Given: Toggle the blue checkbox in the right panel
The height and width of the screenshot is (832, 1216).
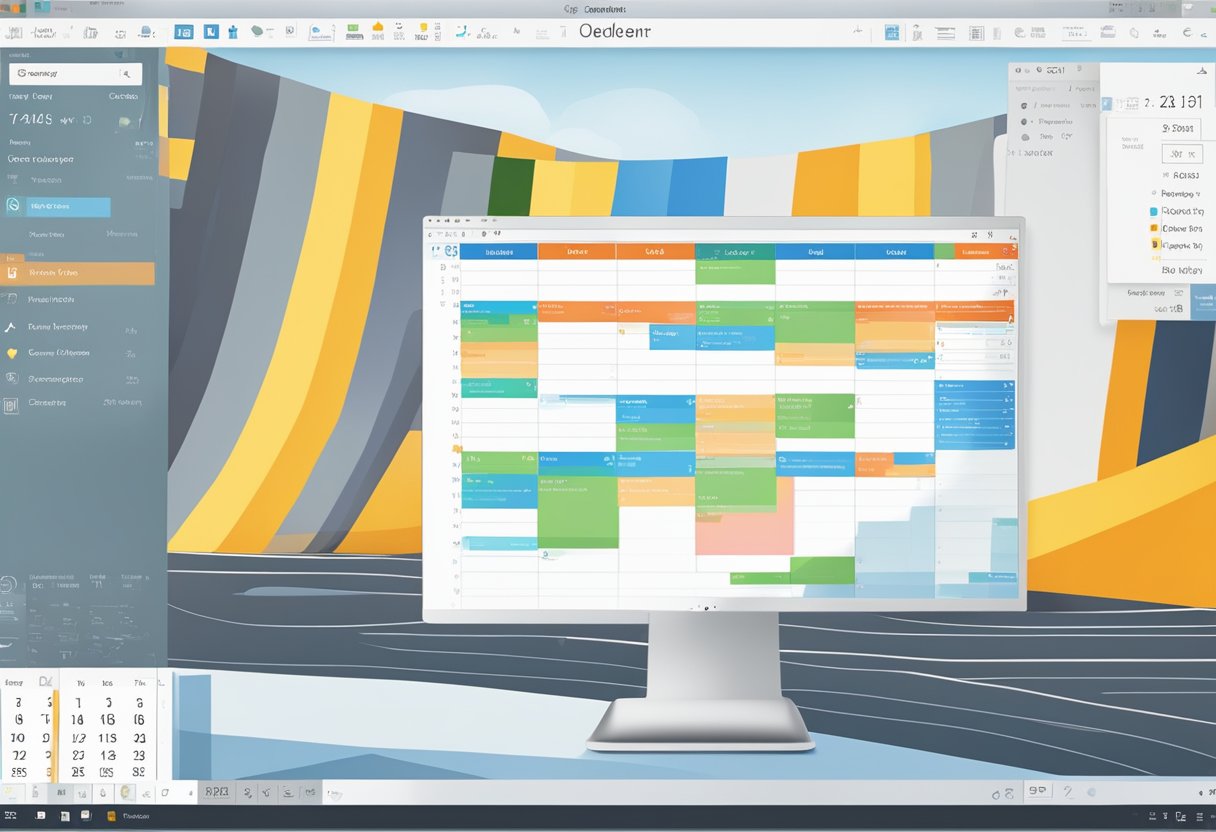Looking at the screenshot, I should (x=1153, y=212).
